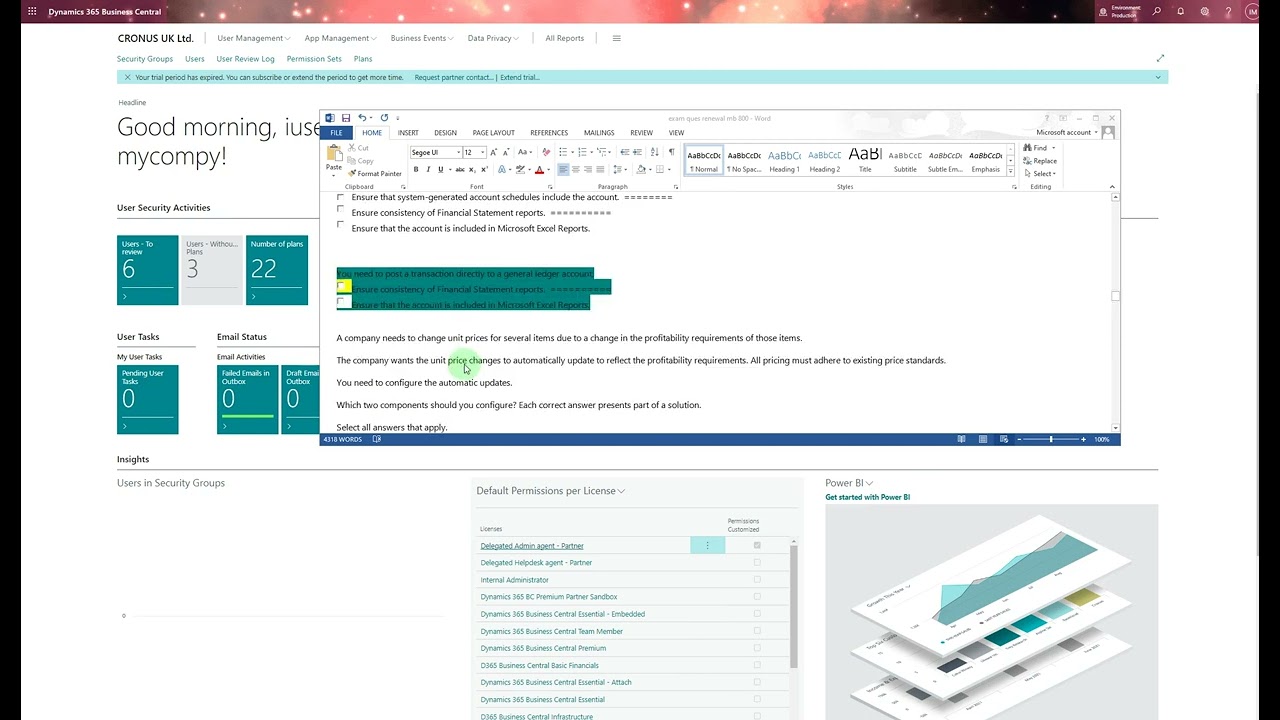This screenshot has width=1280, height=720.
Task: Switch to the PAGE LAYOUT ribbon tab
Action: point(493,132)
